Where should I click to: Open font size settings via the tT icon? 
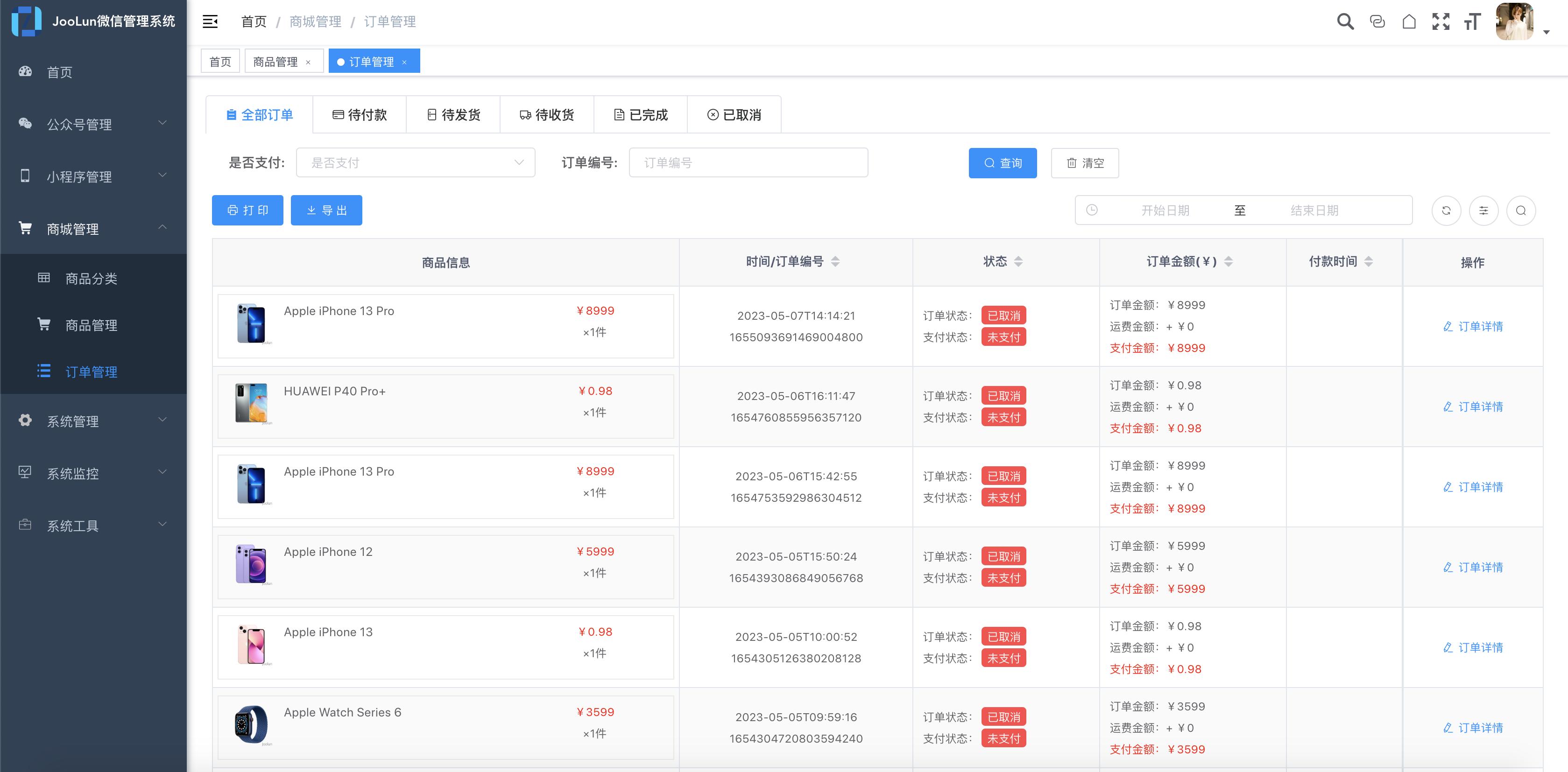(x=1473, y=21)
